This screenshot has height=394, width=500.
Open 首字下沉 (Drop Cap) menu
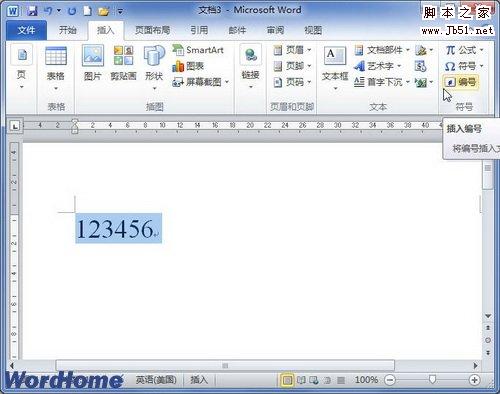[382, 82]
